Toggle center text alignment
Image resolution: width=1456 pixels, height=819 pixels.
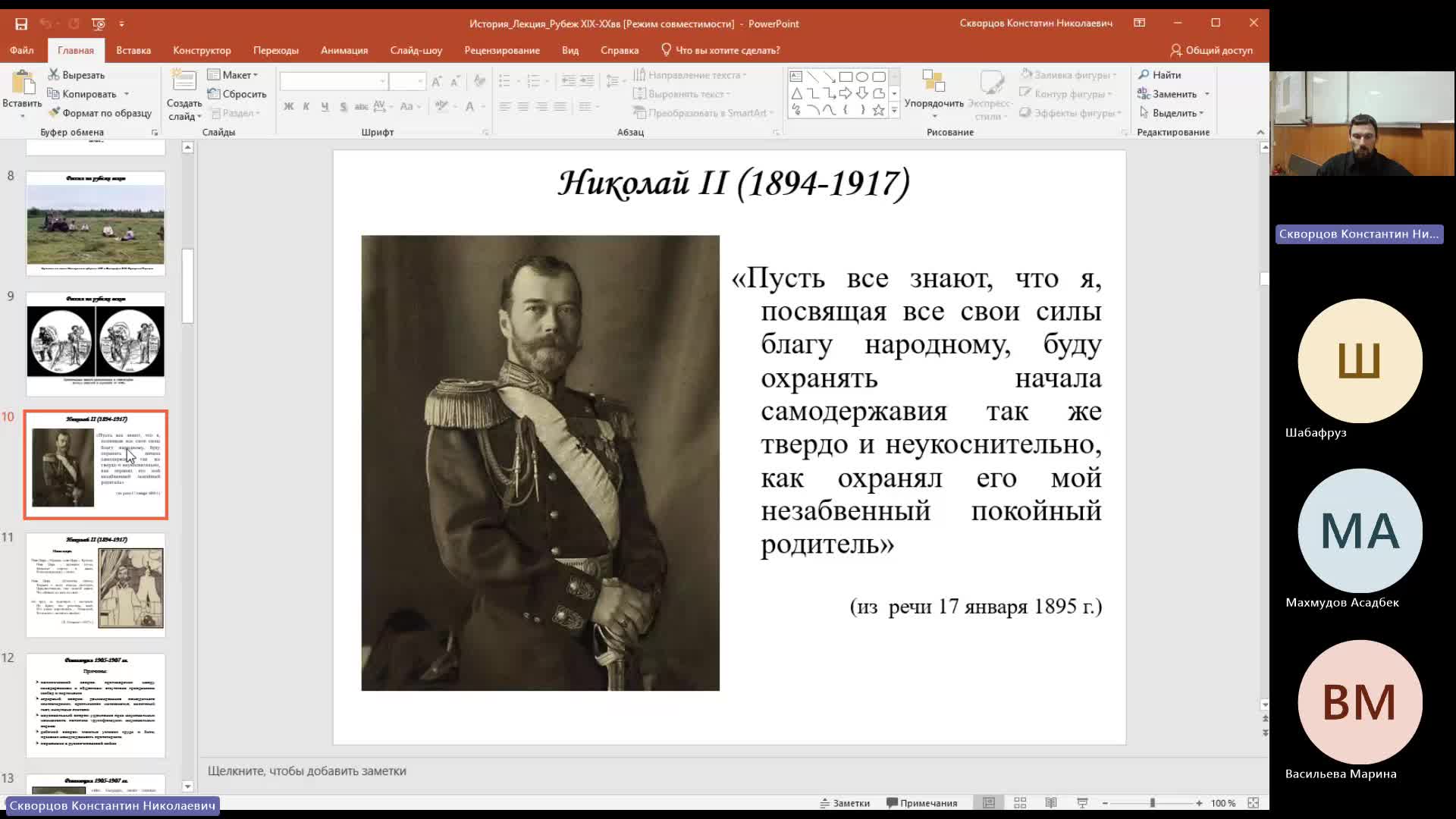pyautogui.click(x=523, y=106)
